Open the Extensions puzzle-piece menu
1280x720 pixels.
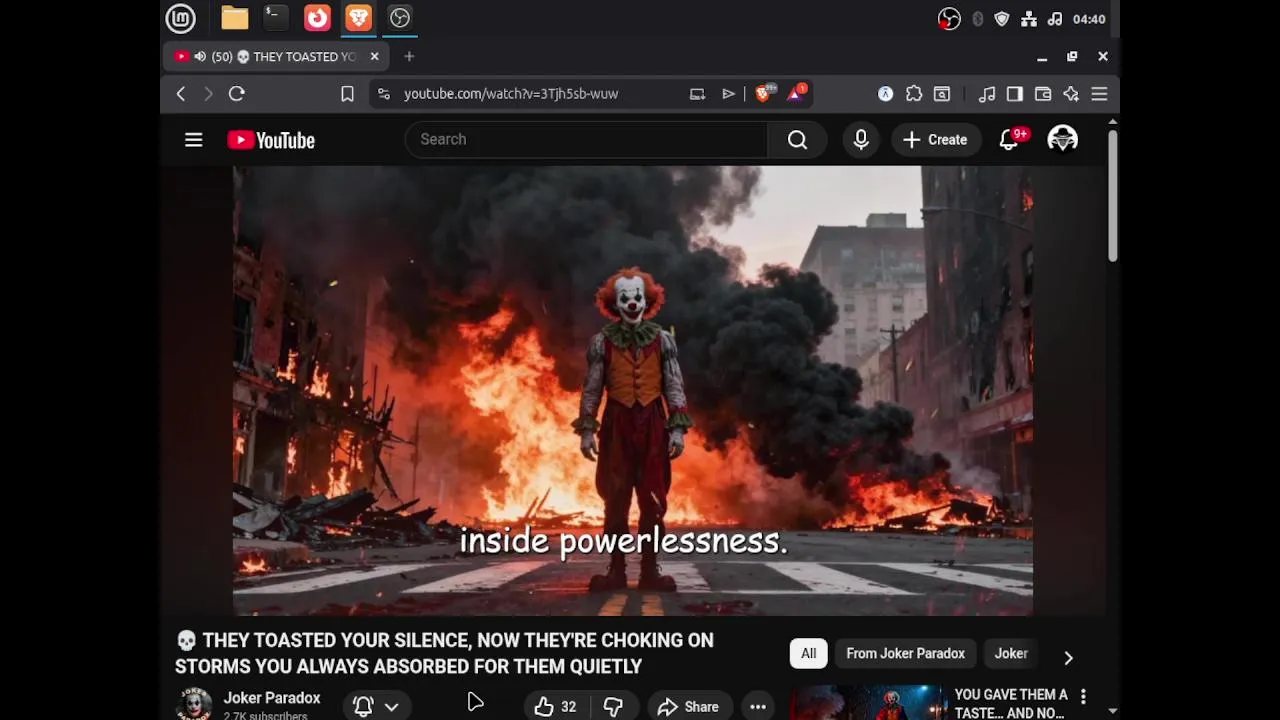point(914,94)
